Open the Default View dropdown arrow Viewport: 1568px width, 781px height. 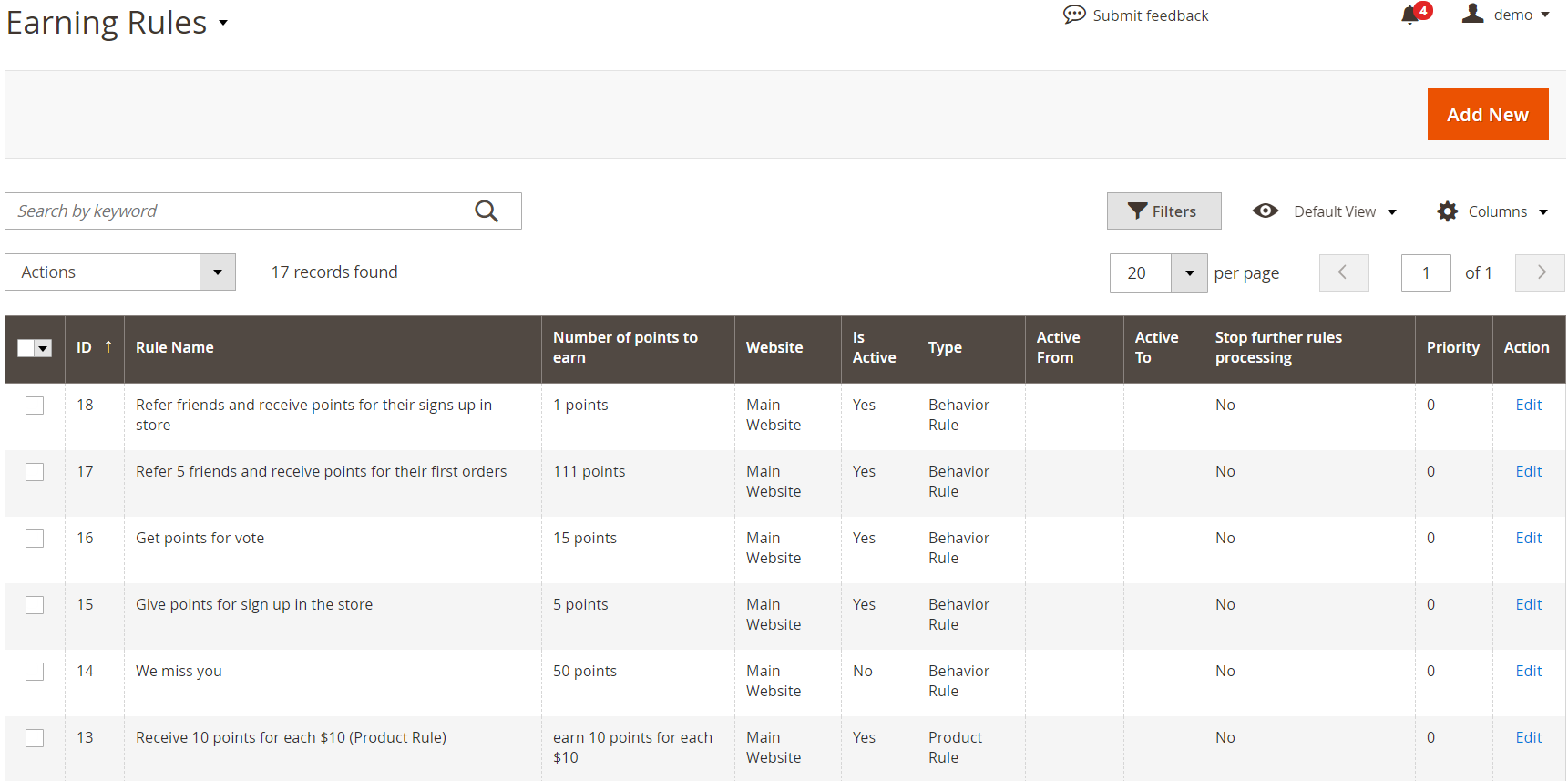[x=1392, y=212]
